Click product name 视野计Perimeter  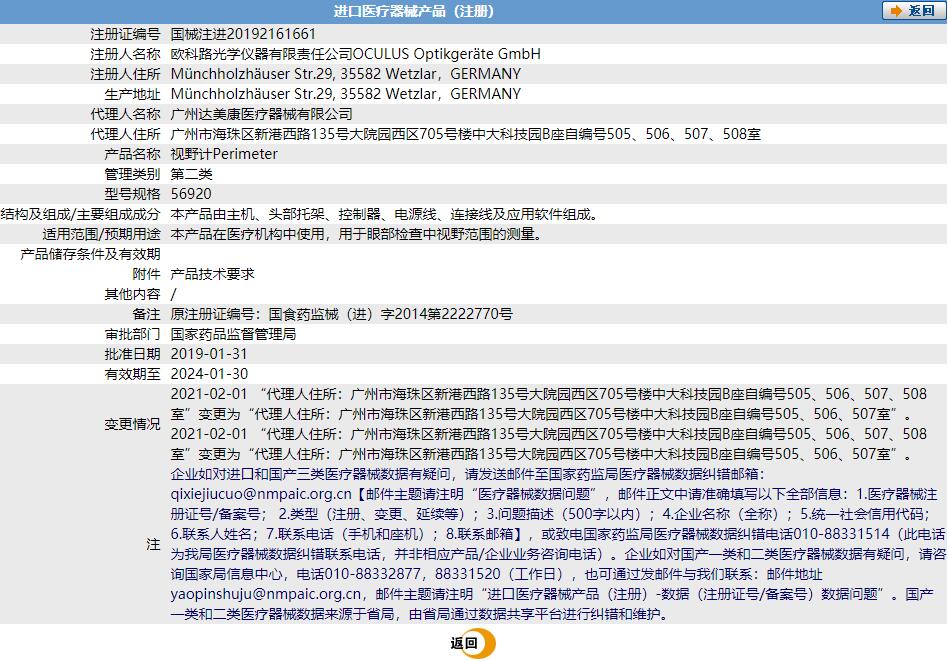[x=224, y=154]
